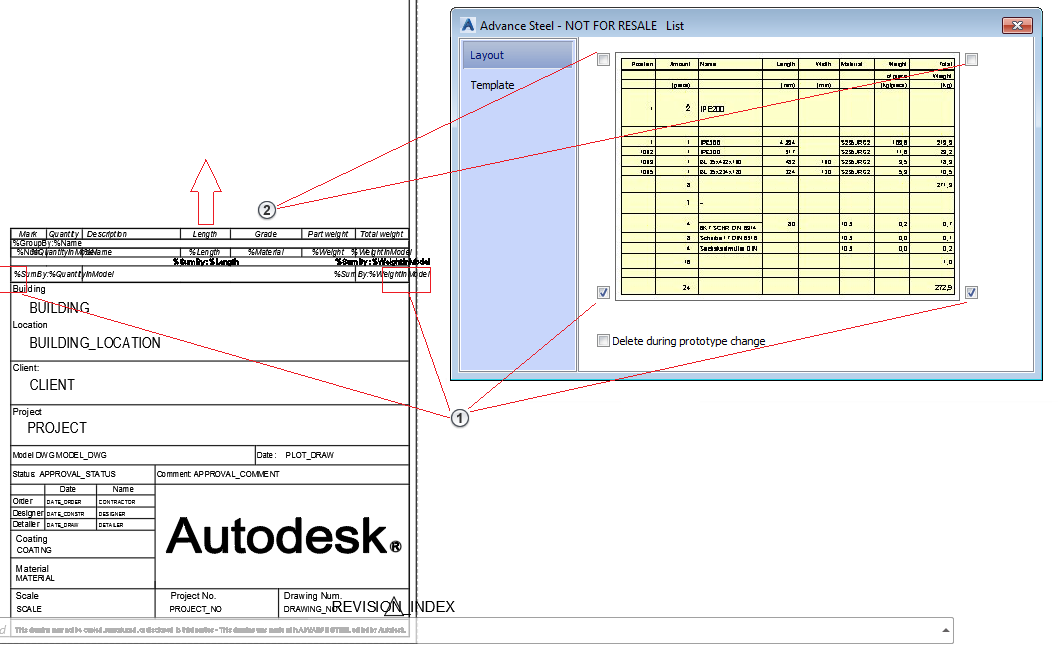Select the BUILDING_LOCATION text in title block
The image size is (1062, 646).
95,343
